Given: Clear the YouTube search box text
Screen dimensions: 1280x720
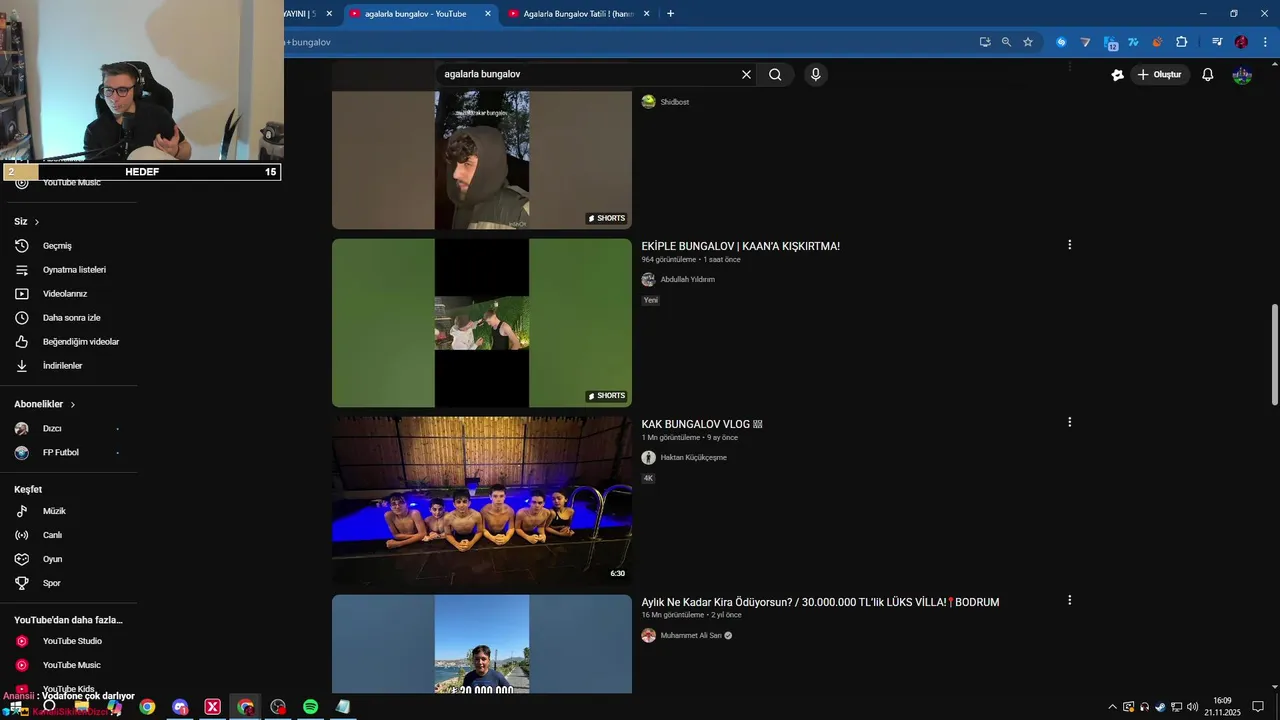Looking at the screenshot, I should point(746,74).
